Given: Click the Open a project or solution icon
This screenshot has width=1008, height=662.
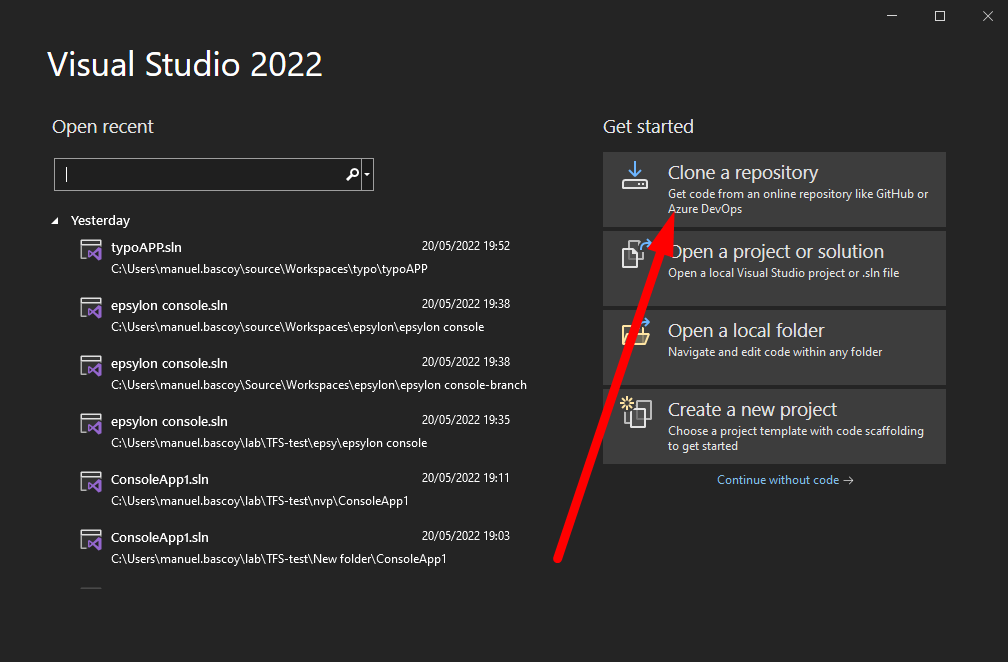Looking at the screenshot, I should coord(635,254).
